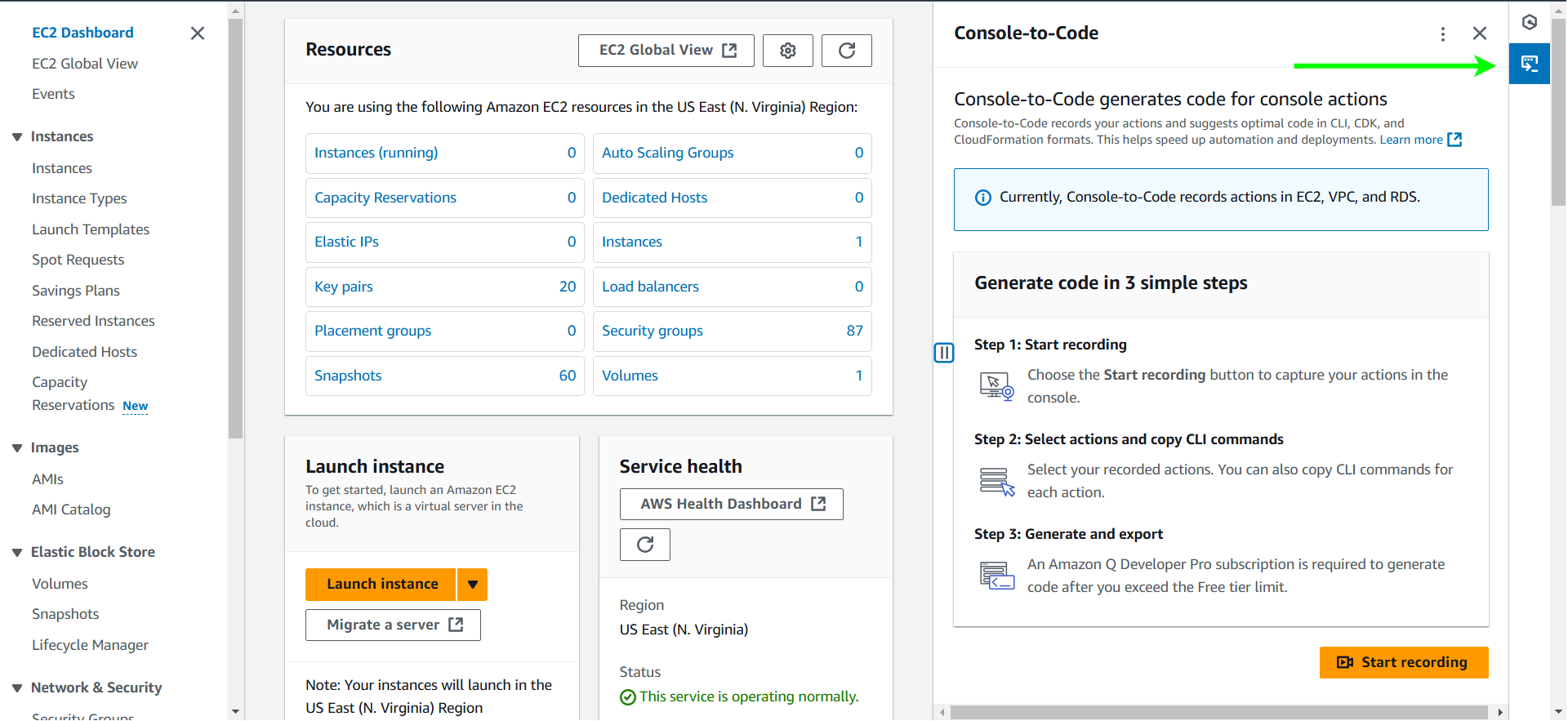
Task: Click hexagon icon at top of right rail
Action: click(x=1530, y=22)
